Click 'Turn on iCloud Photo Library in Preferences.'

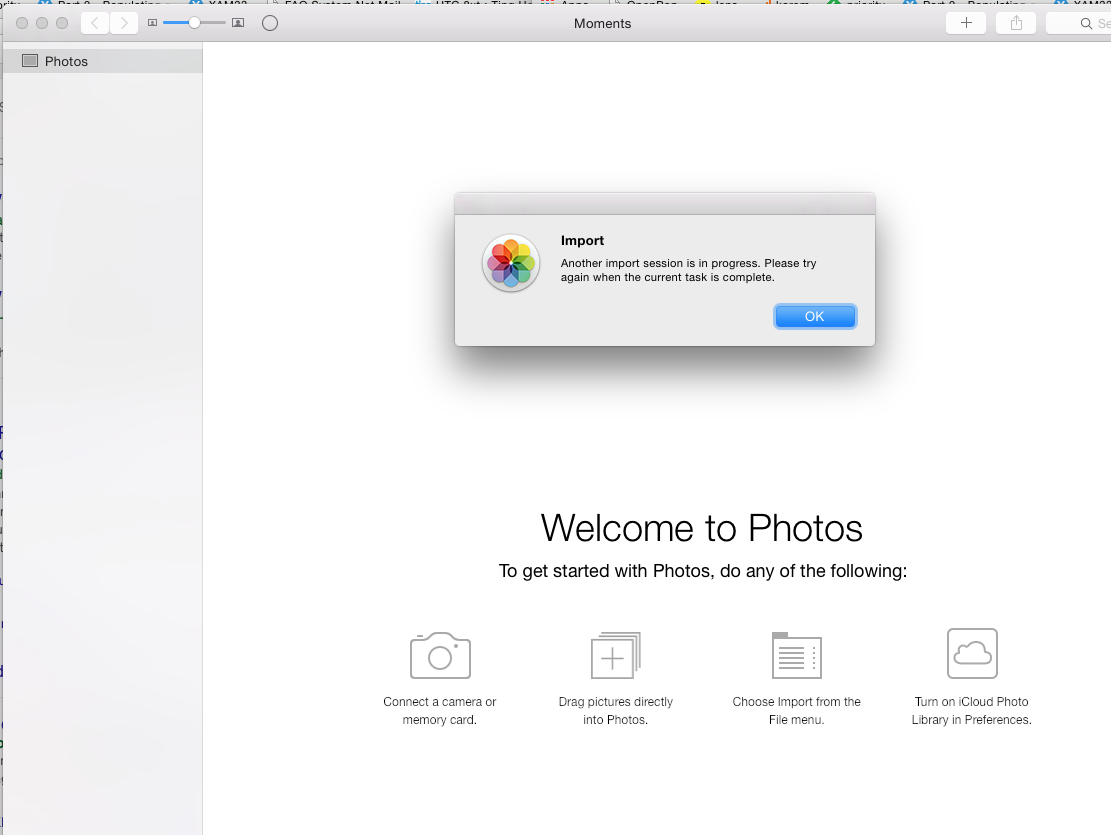pyautogui.click(x=971, y=710)
